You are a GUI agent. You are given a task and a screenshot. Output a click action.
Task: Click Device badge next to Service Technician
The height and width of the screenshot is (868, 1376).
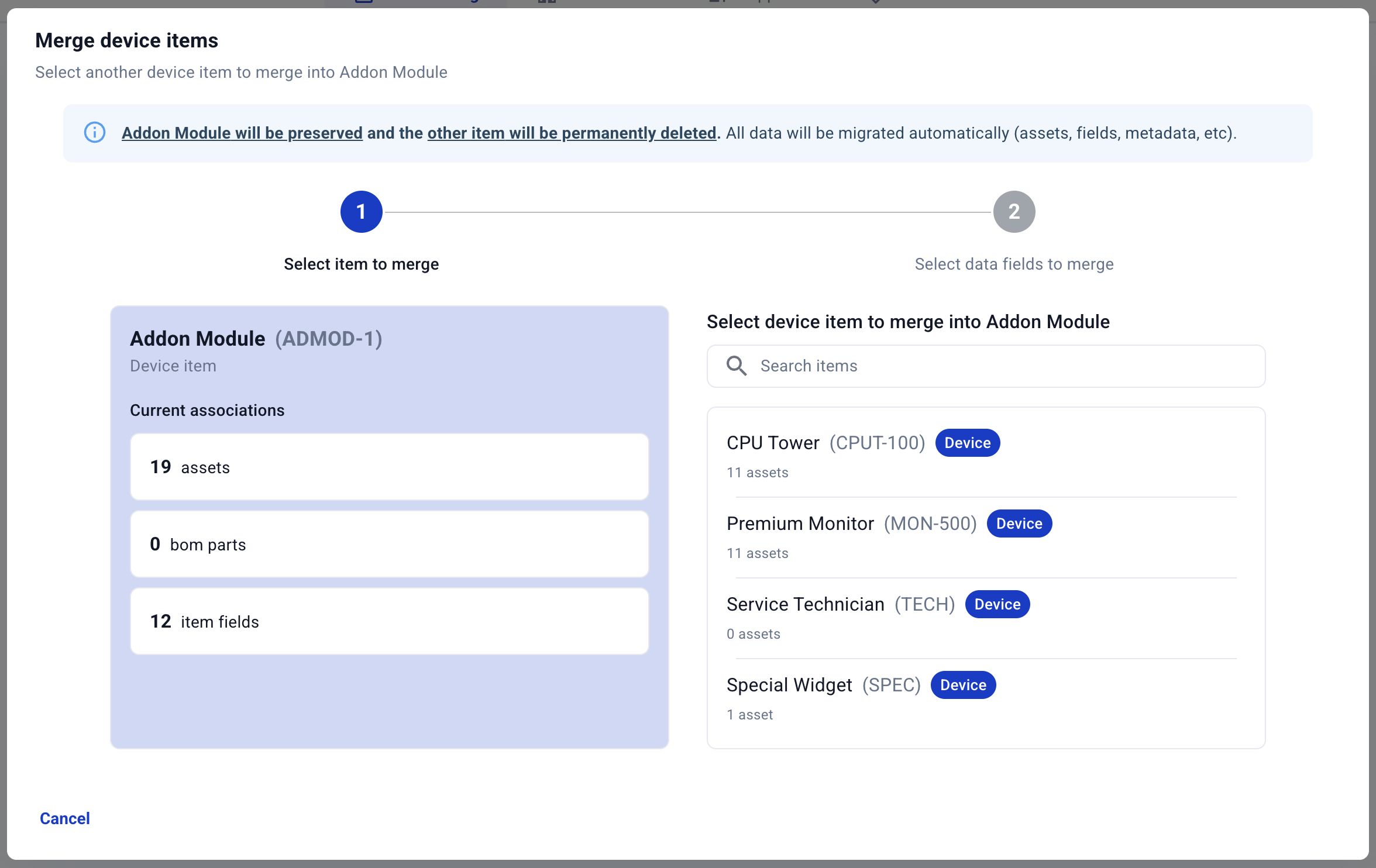(997, 605)
